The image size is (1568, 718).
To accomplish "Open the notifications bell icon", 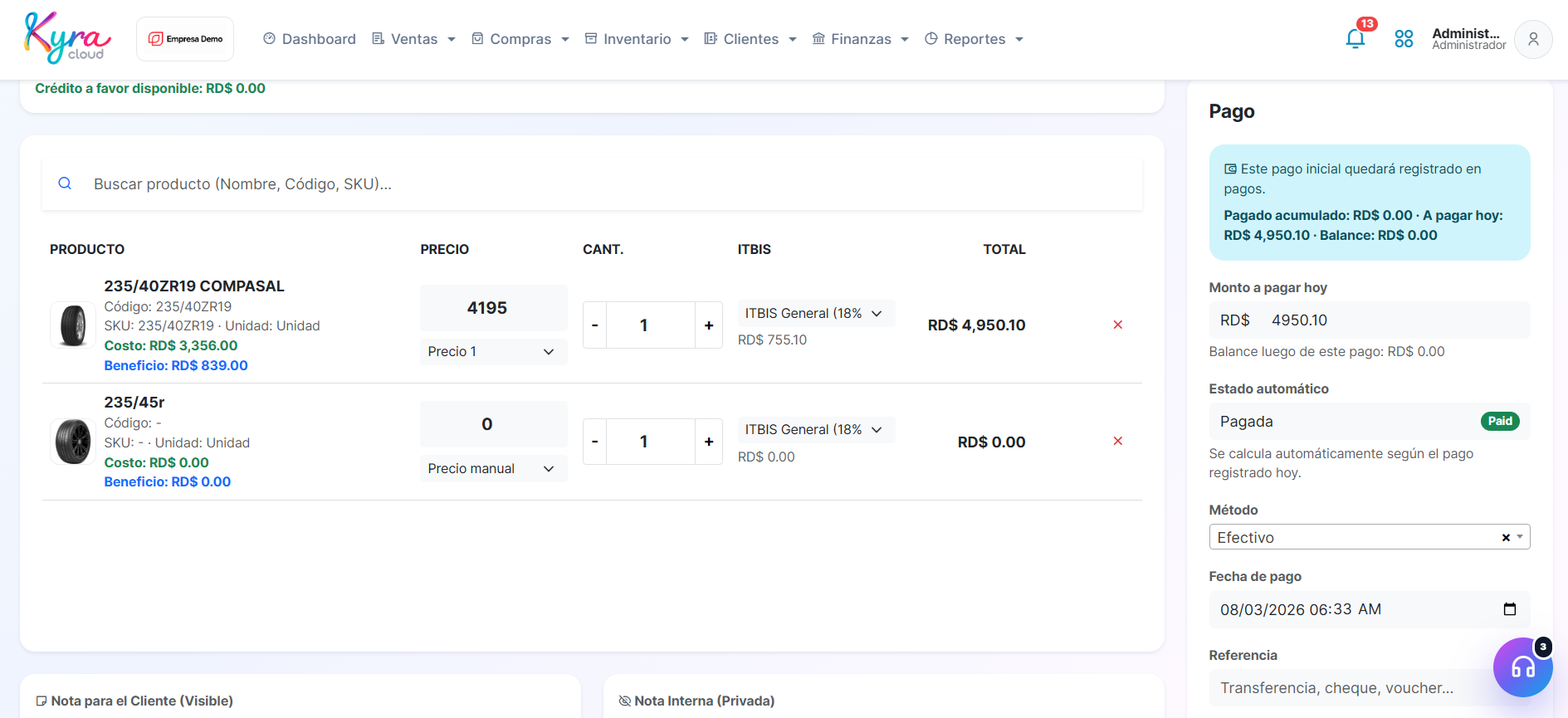I will click(x=1356, y=38).
